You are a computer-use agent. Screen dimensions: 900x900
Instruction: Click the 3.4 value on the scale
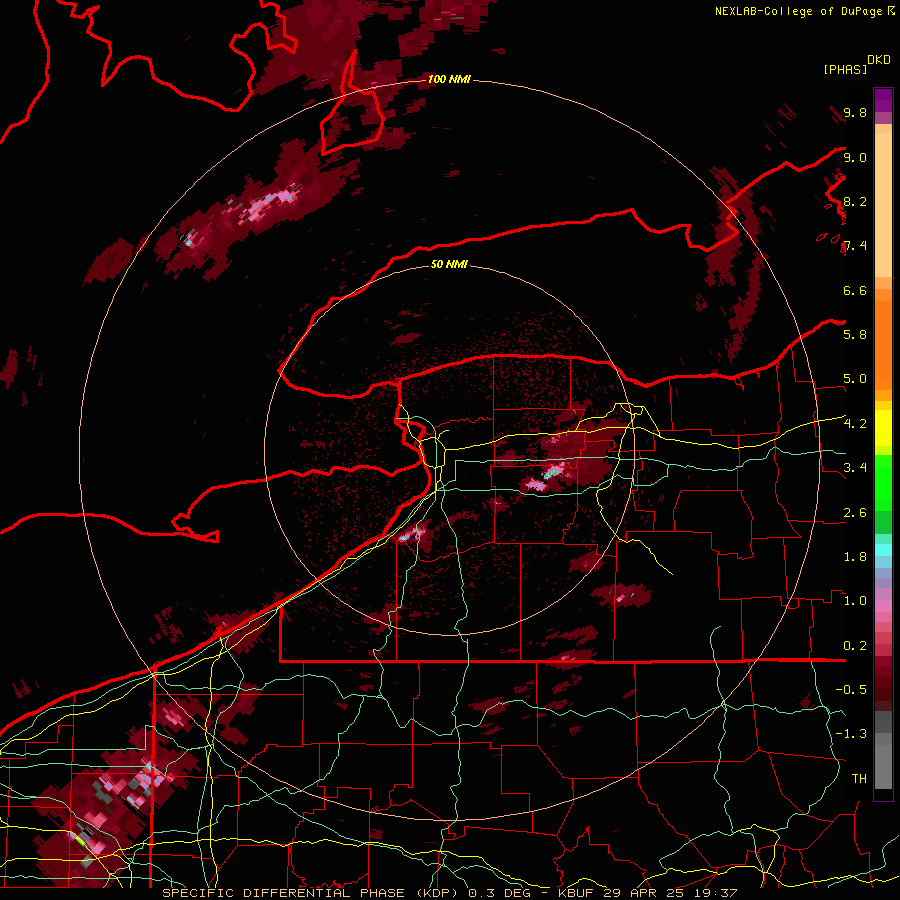pyautogui.click(x=855, y=468)
